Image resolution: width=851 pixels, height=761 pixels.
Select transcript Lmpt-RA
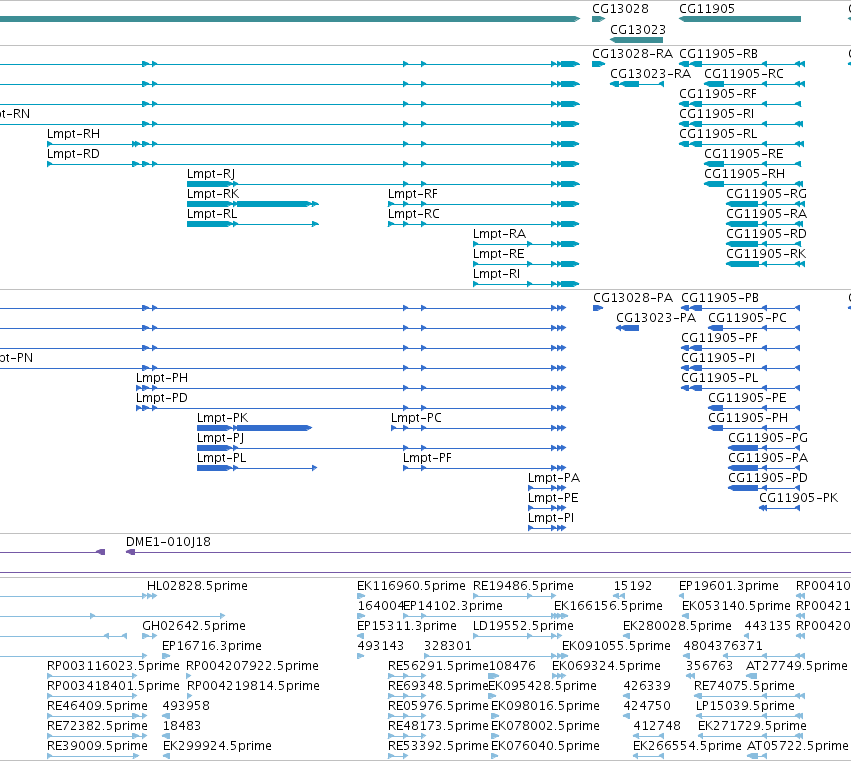[x=499, y=234]
